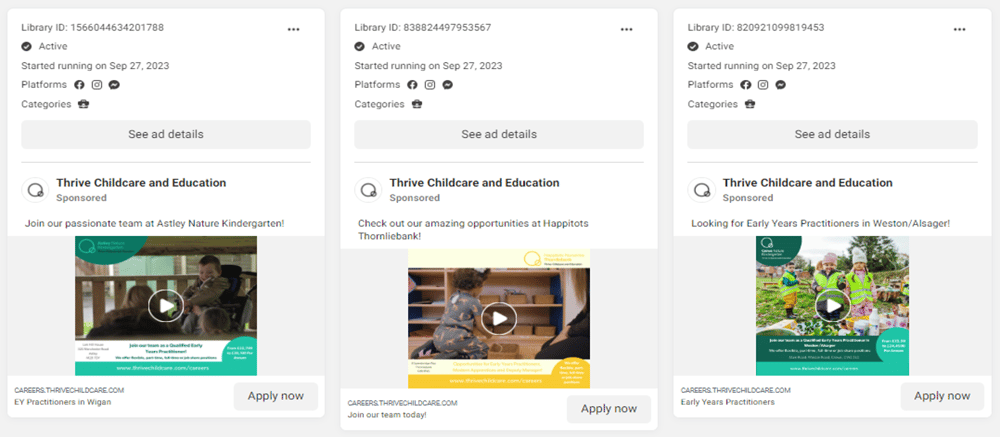Click 'Looking for Early Years Practitioners in Weston/Alsager!' text

tap(820, 224)
